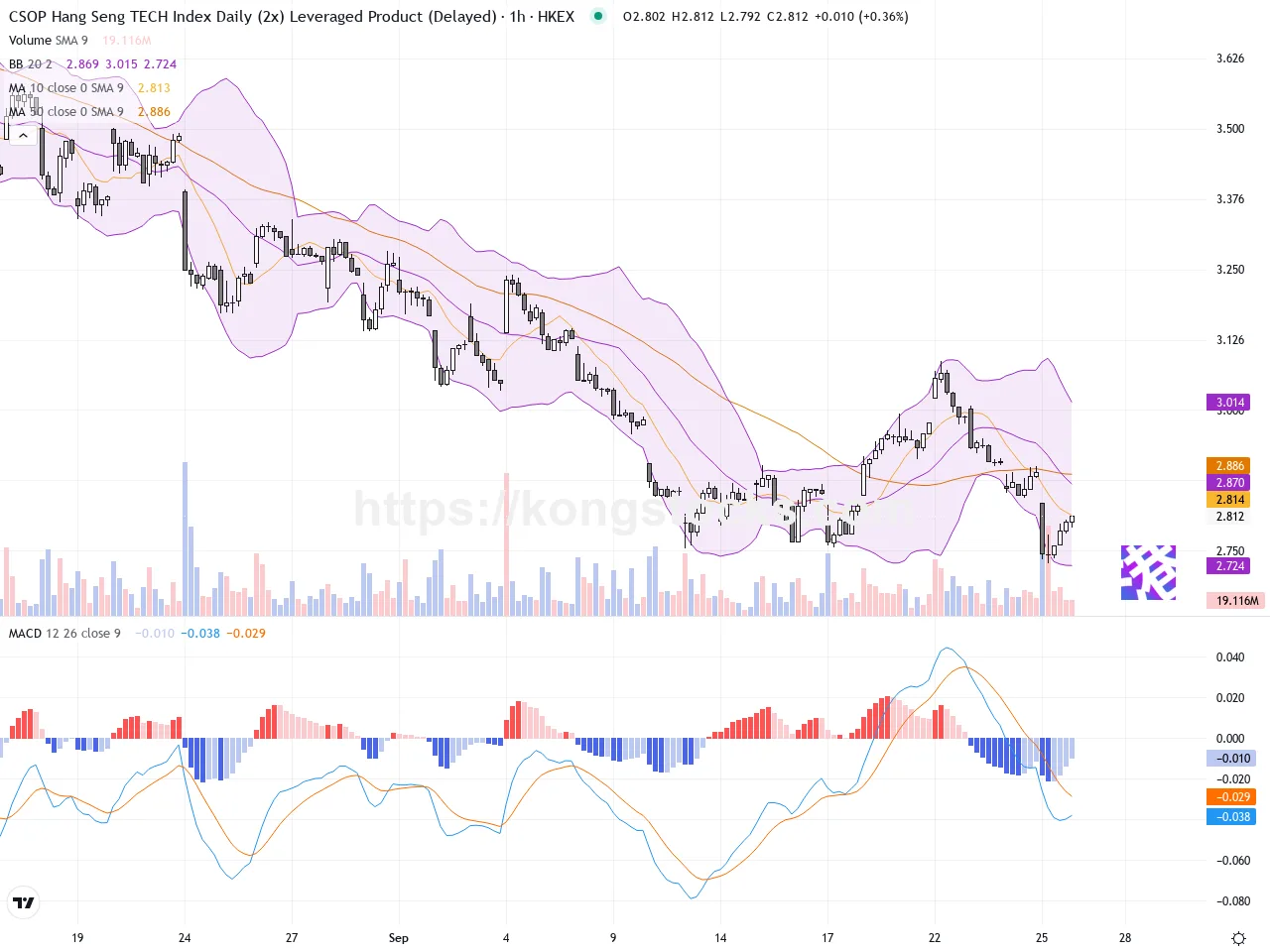The image size is (1270, 952).
Task: Click the -0.010 MACD histogram scale tag
Action: (x=1231, y=759)
